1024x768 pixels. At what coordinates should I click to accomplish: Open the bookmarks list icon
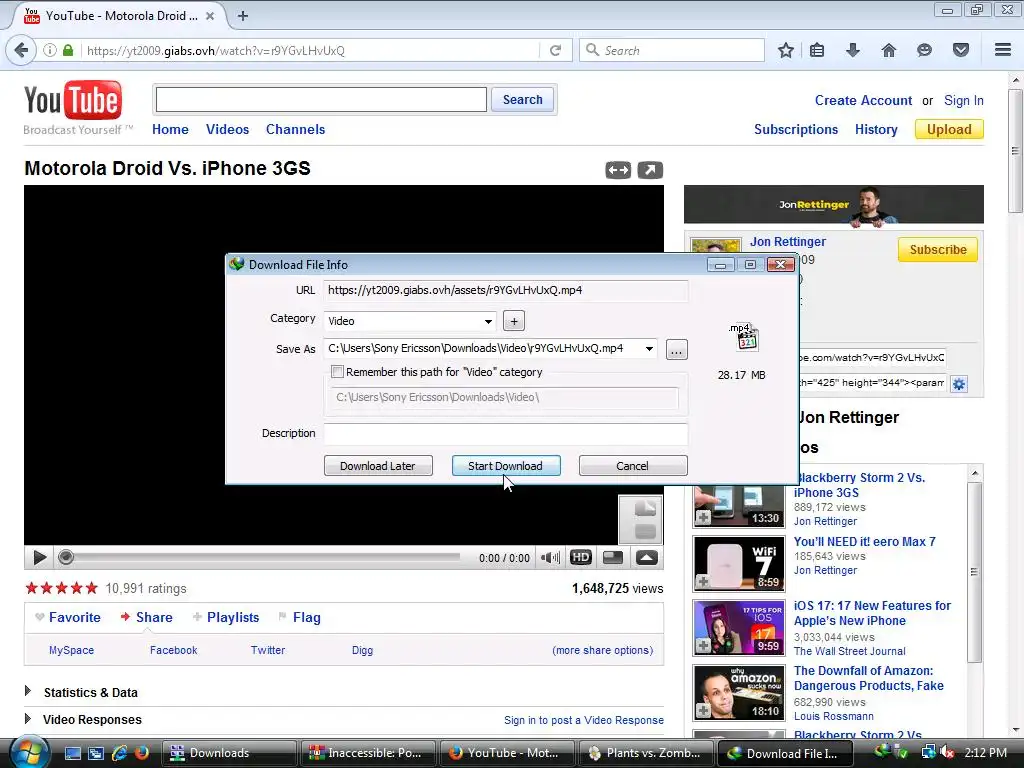pyautogui.click(x=817, y=50)
